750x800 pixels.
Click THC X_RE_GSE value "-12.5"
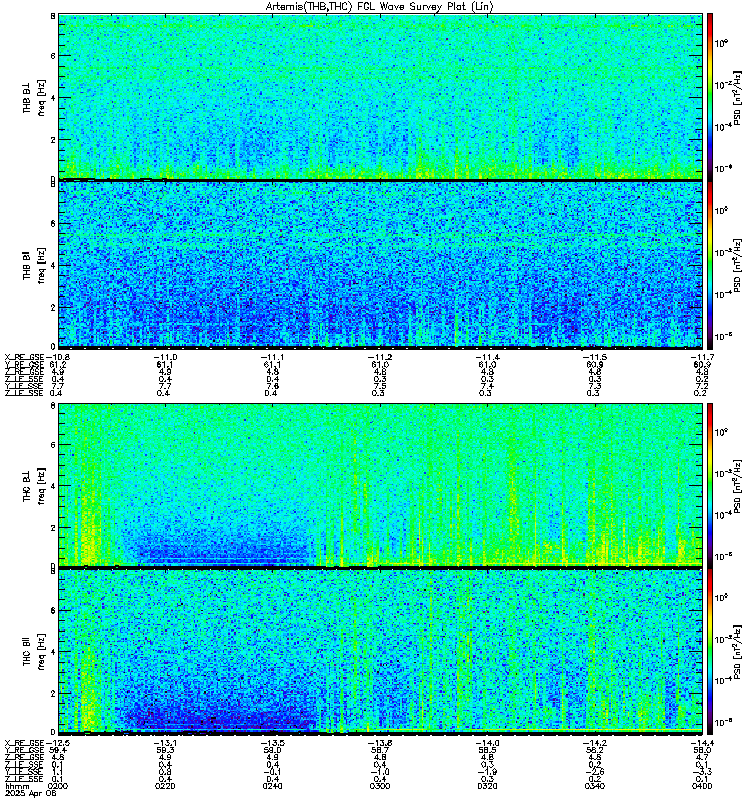pos(58,743)
